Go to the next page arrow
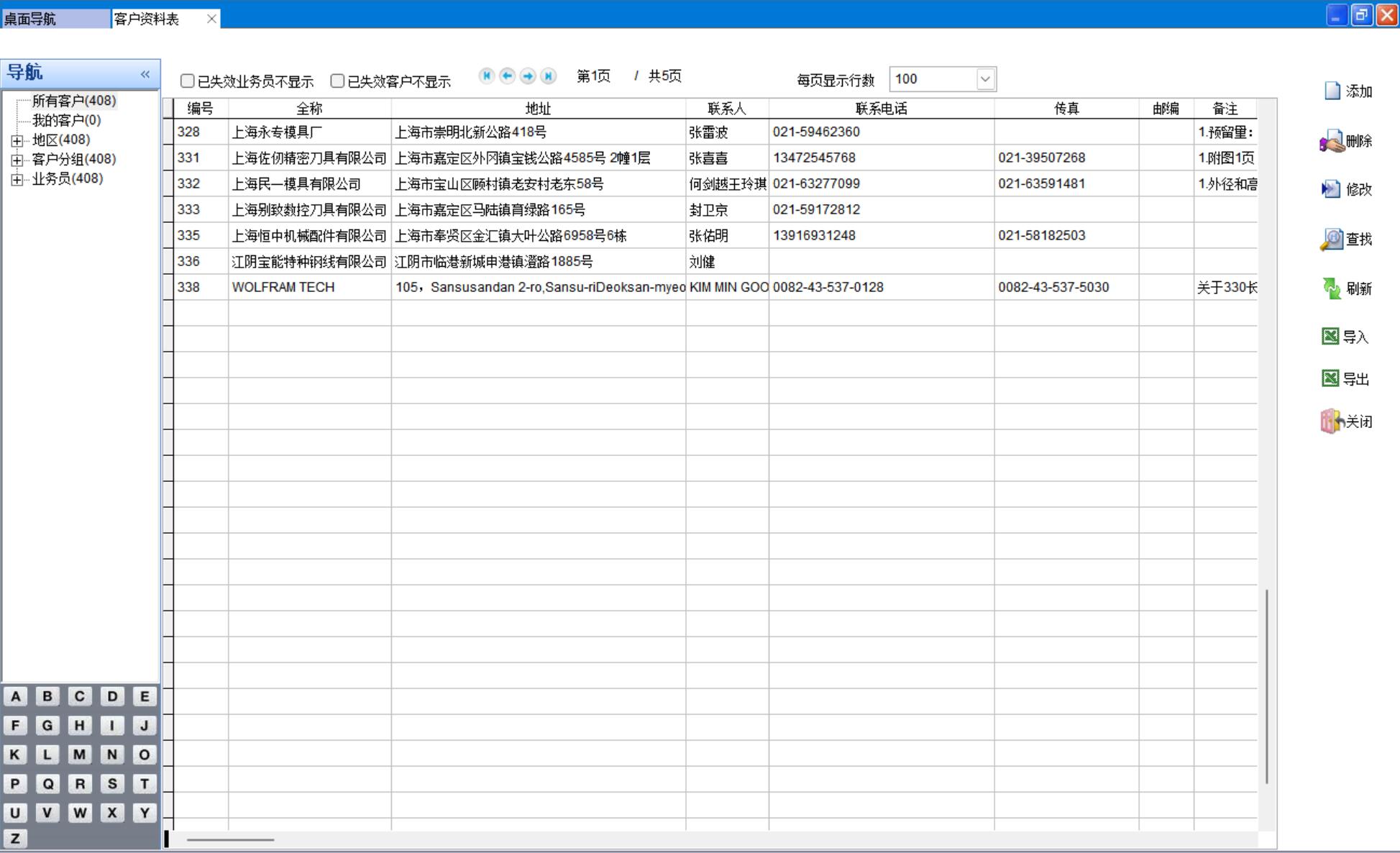Viewport: 1400px width, 853px height. click(528, 76)
